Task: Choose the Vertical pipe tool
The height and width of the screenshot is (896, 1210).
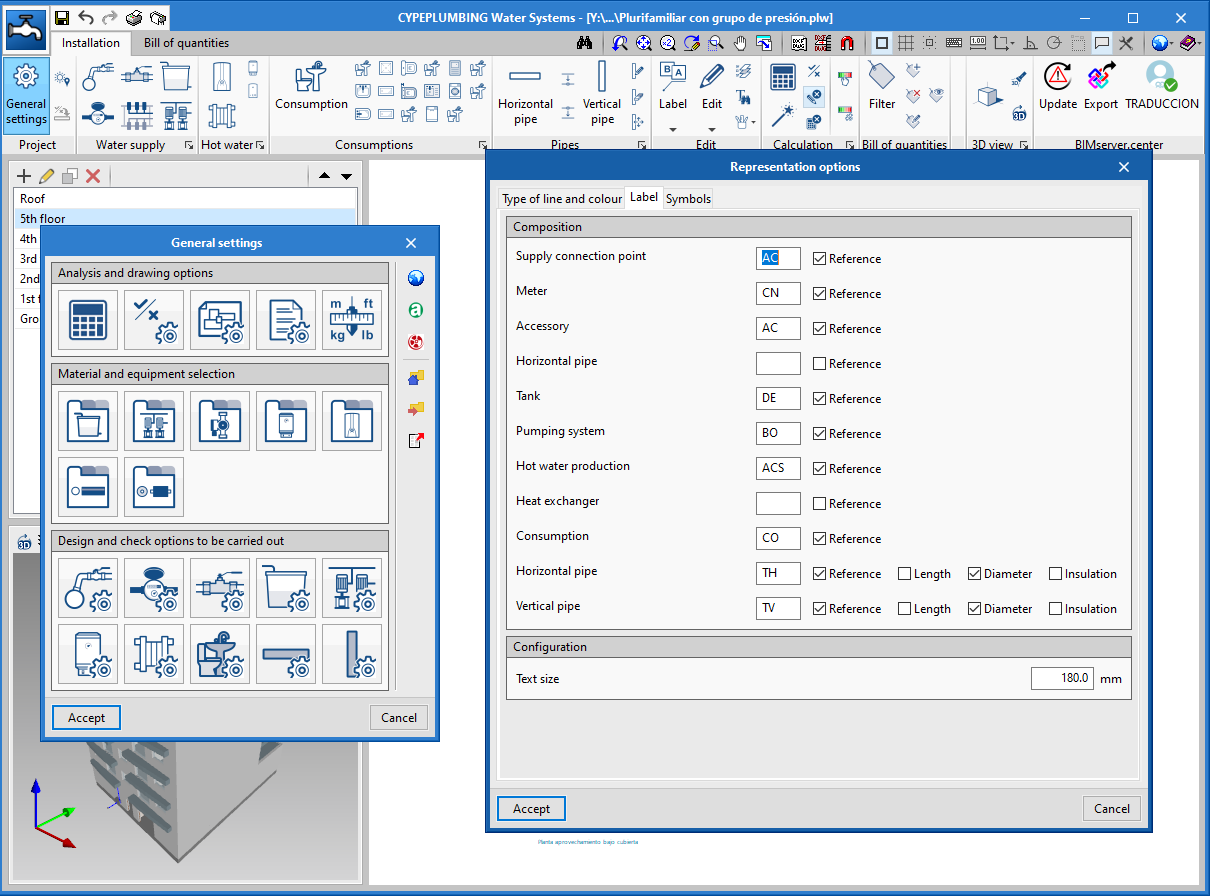Action: [x=602, y=94]
